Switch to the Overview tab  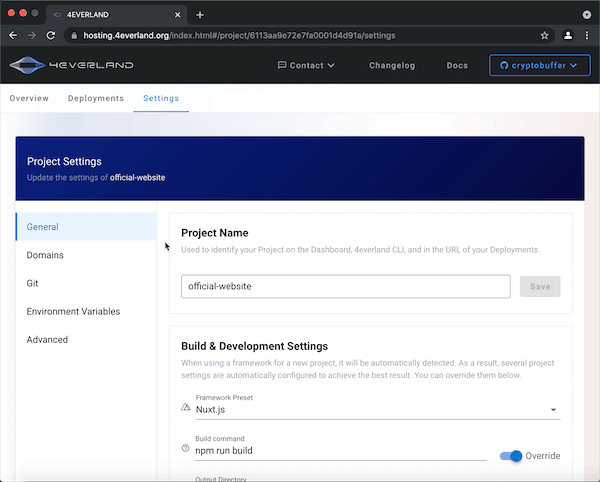click(29, 98)
